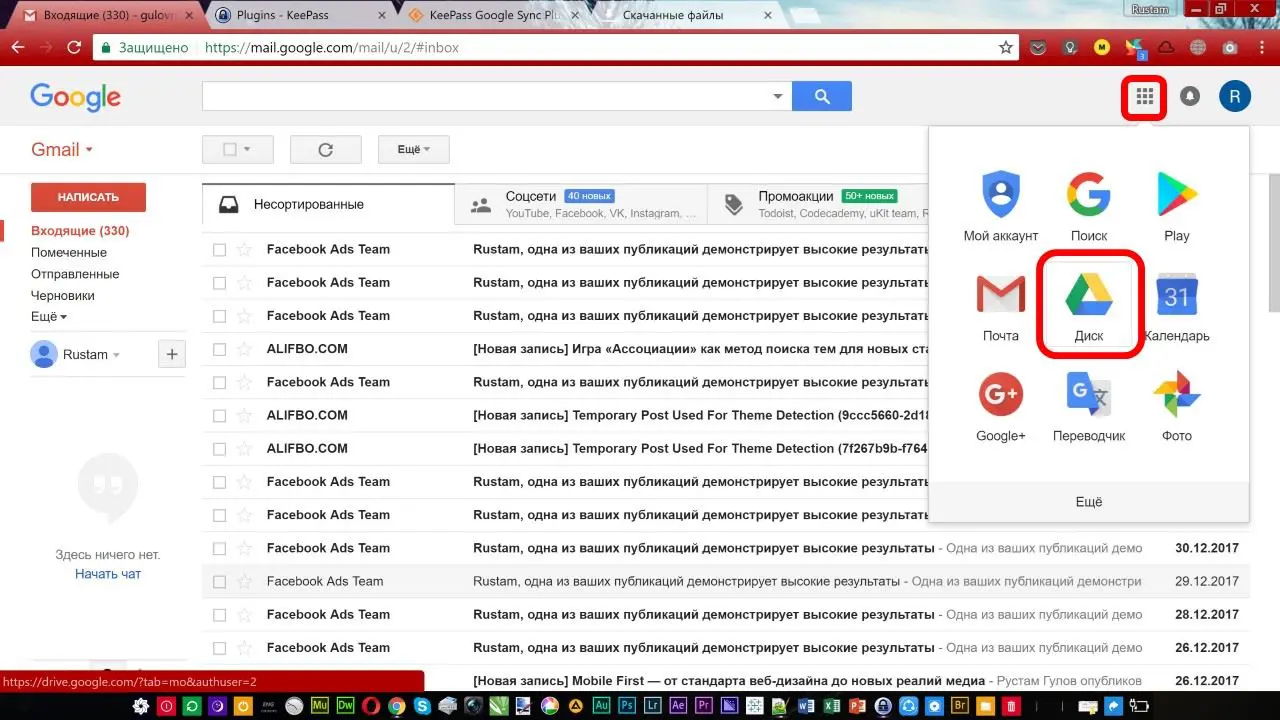Check the email dated 30.12.2017

point(220,549)
